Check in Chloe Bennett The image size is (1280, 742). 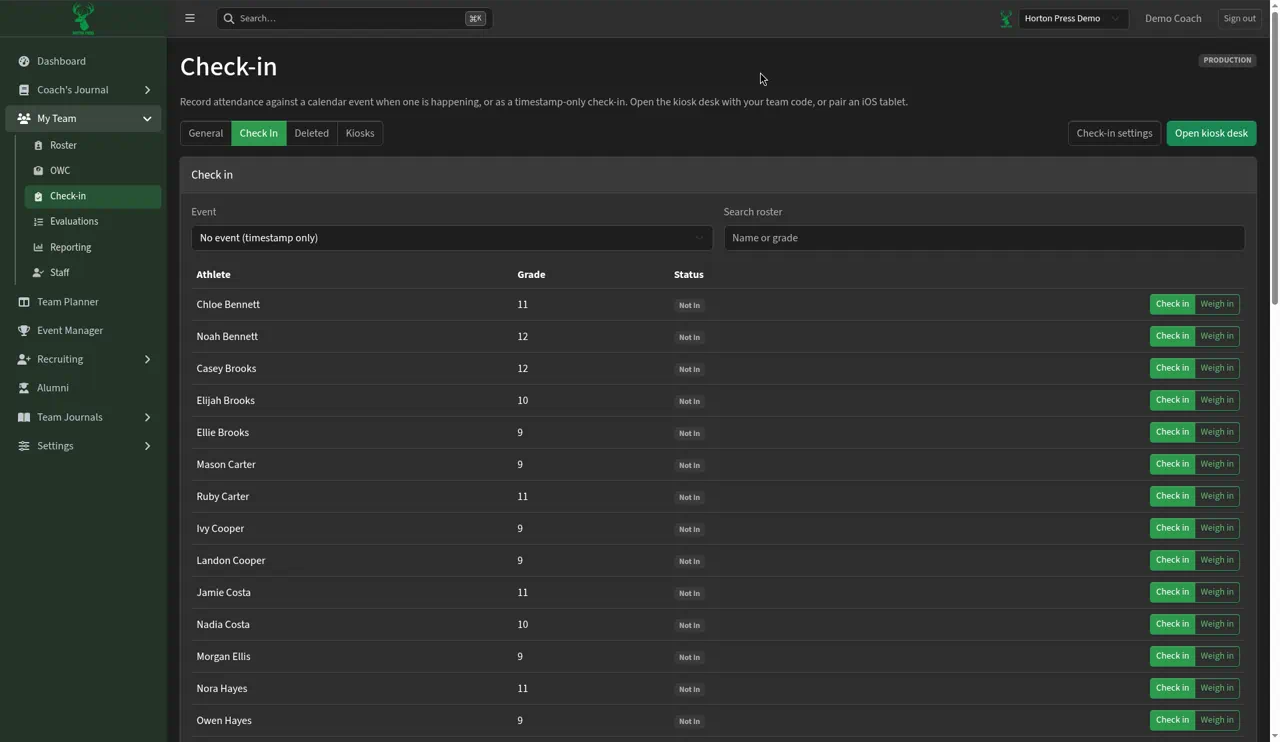click(x=1172, y=304)
